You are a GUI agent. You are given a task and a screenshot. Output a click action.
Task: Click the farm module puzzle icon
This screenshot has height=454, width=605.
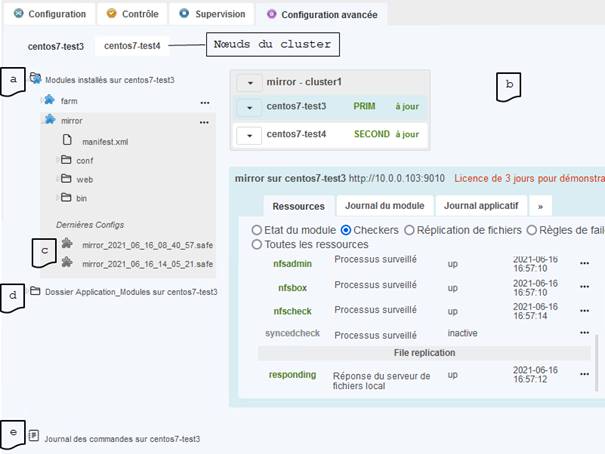coord(48,101)
